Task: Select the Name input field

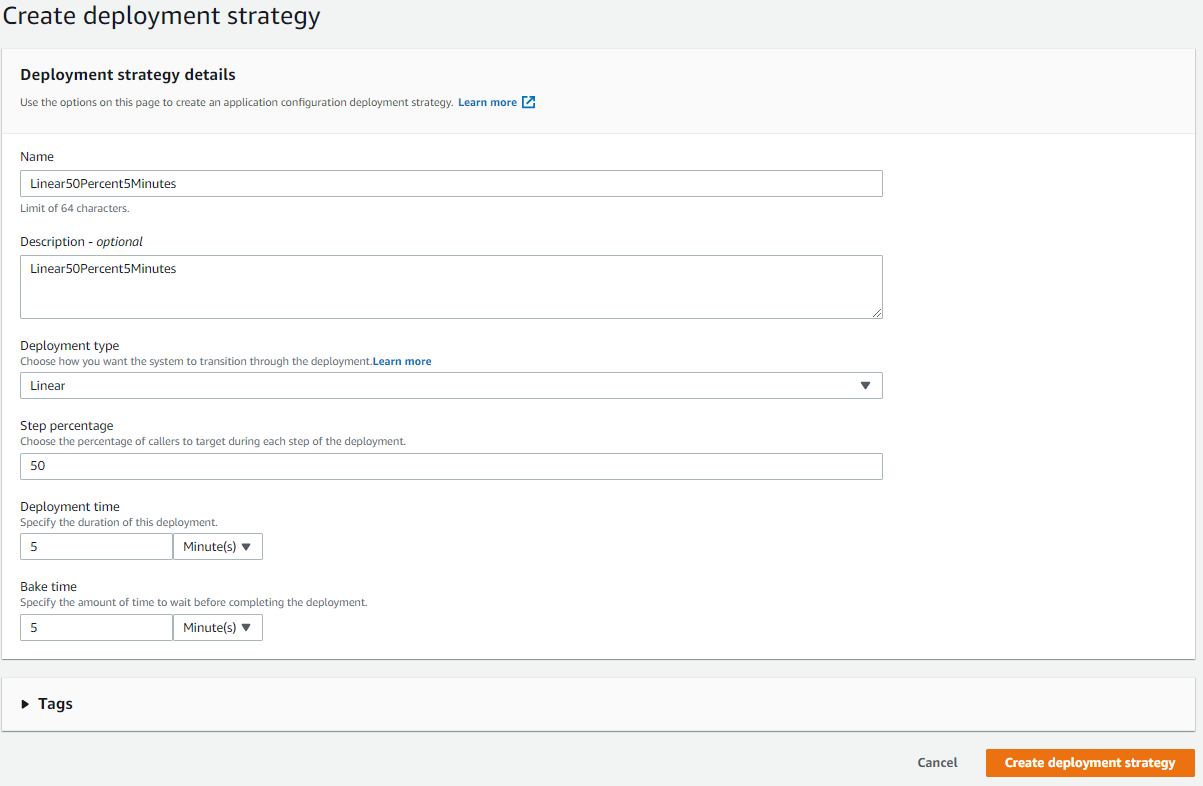Action: click(x=450, y=183)
